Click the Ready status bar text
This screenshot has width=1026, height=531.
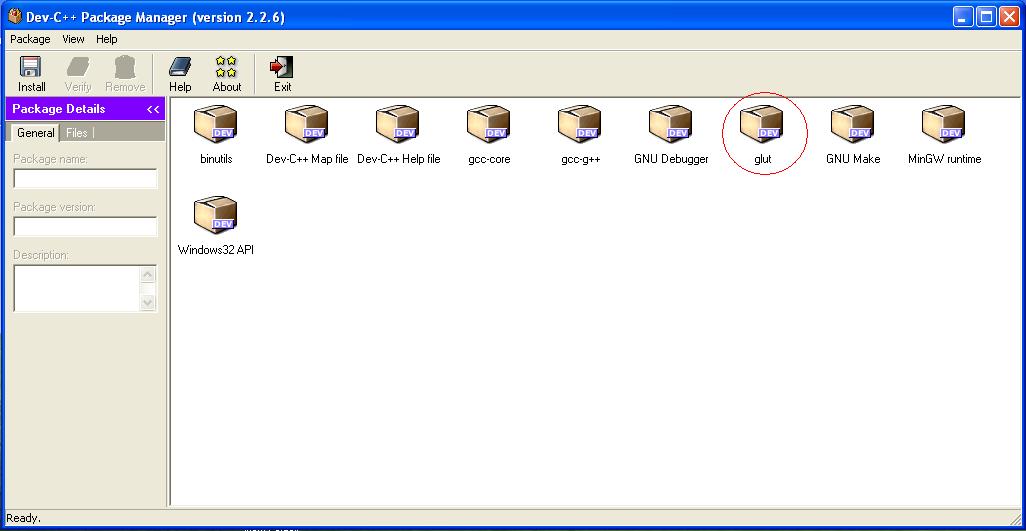[24, 519]
